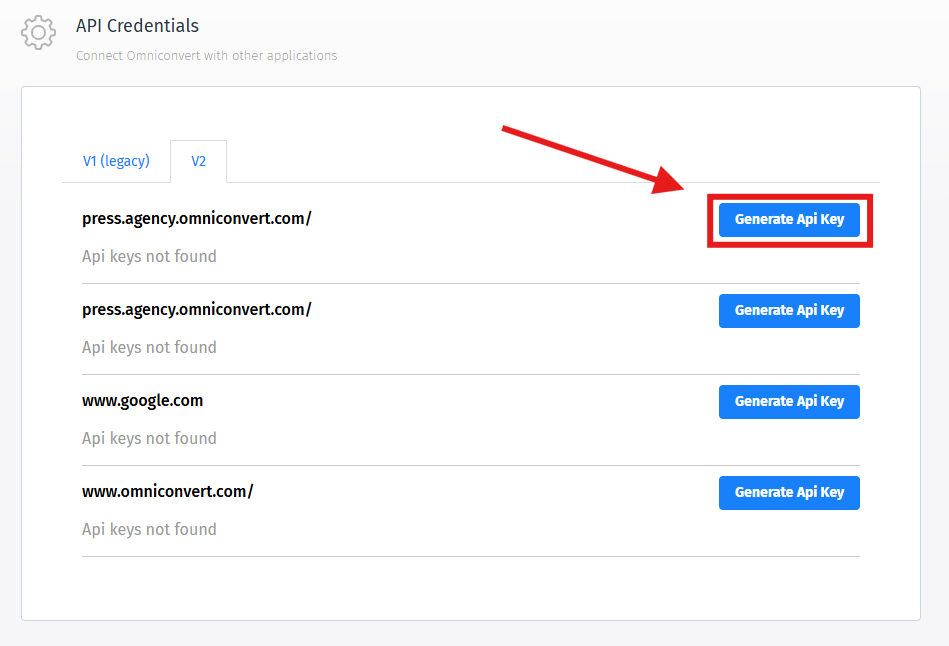Generate Api Key for second press.agency.omniconvert.com row
Viewport: 949px width, 646px height.
click(789, 310)
